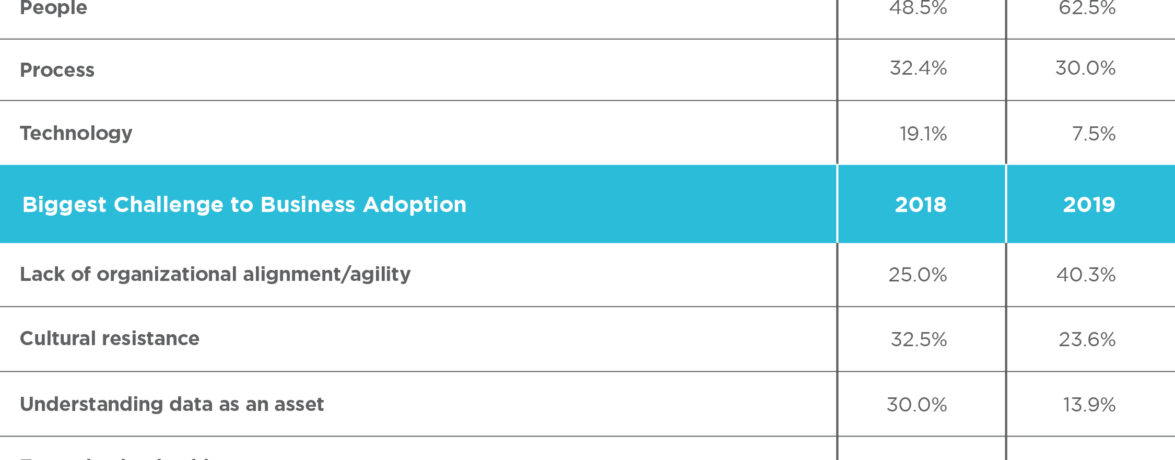Click the 7.5% Technology value
This screenshot has height=460, width=1175.
(x=1092, y=133)
